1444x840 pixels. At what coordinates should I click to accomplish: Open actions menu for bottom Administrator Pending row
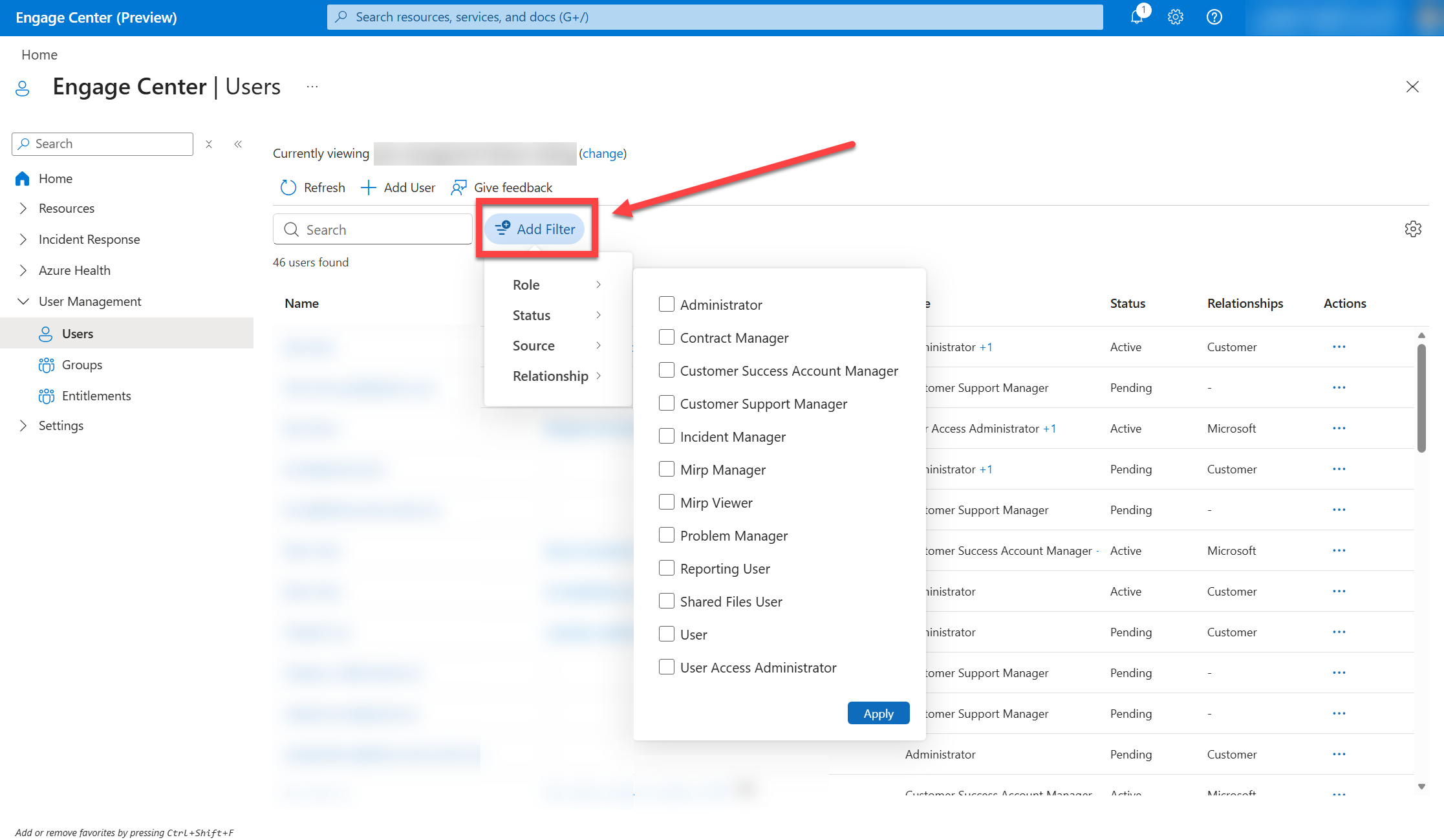click(1339, 754)
